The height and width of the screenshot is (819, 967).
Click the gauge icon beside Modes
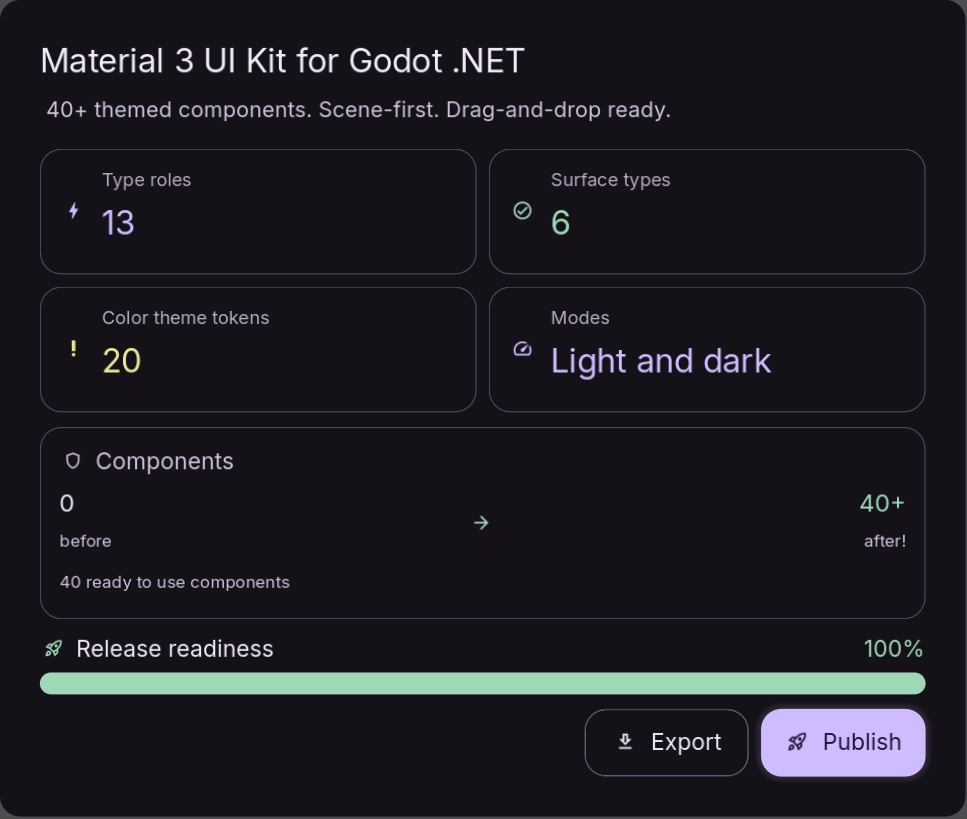[522, 349]
